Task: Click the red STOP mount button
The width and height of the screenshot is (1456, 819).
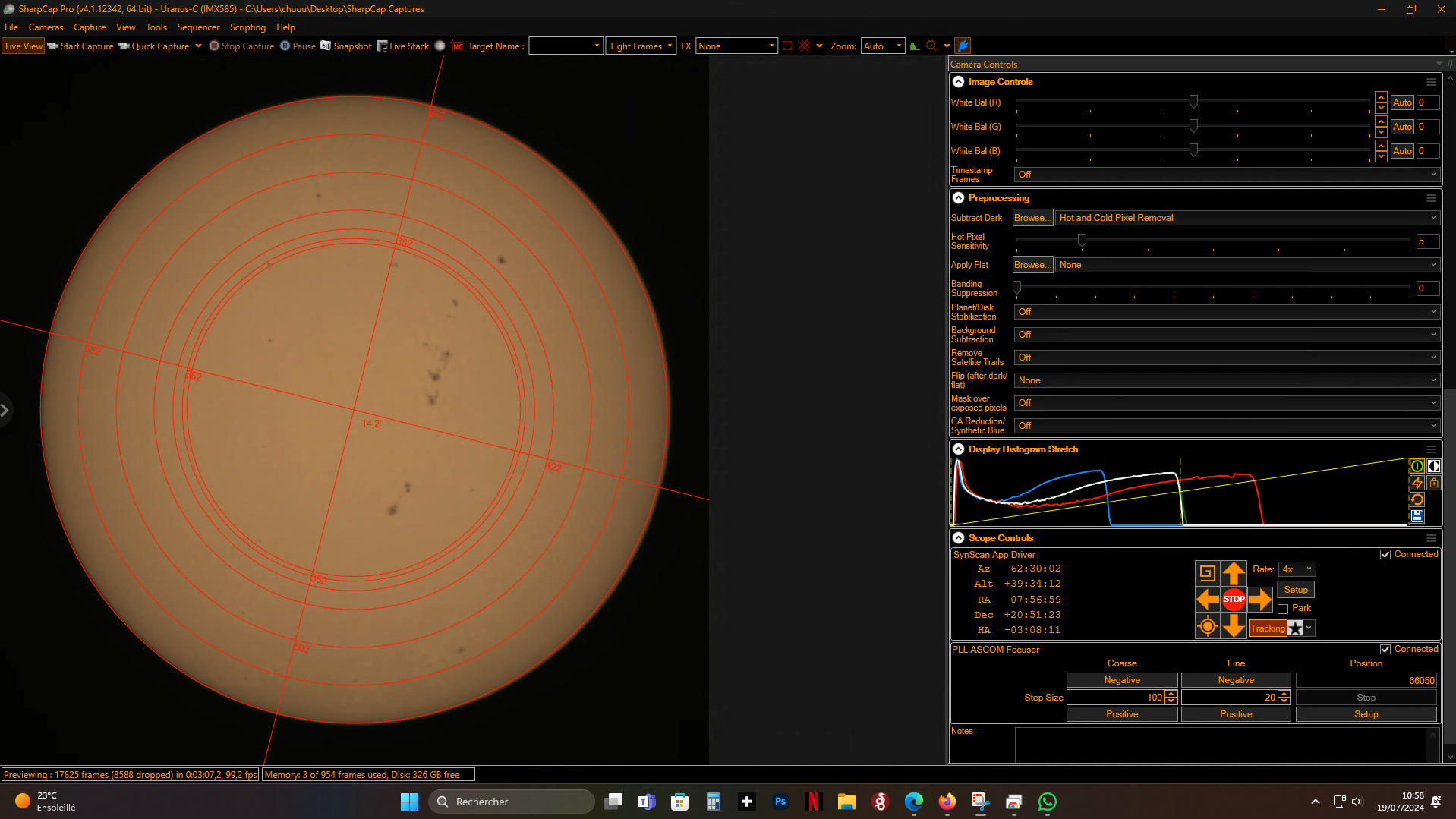Action: (x=1234, y=599)
